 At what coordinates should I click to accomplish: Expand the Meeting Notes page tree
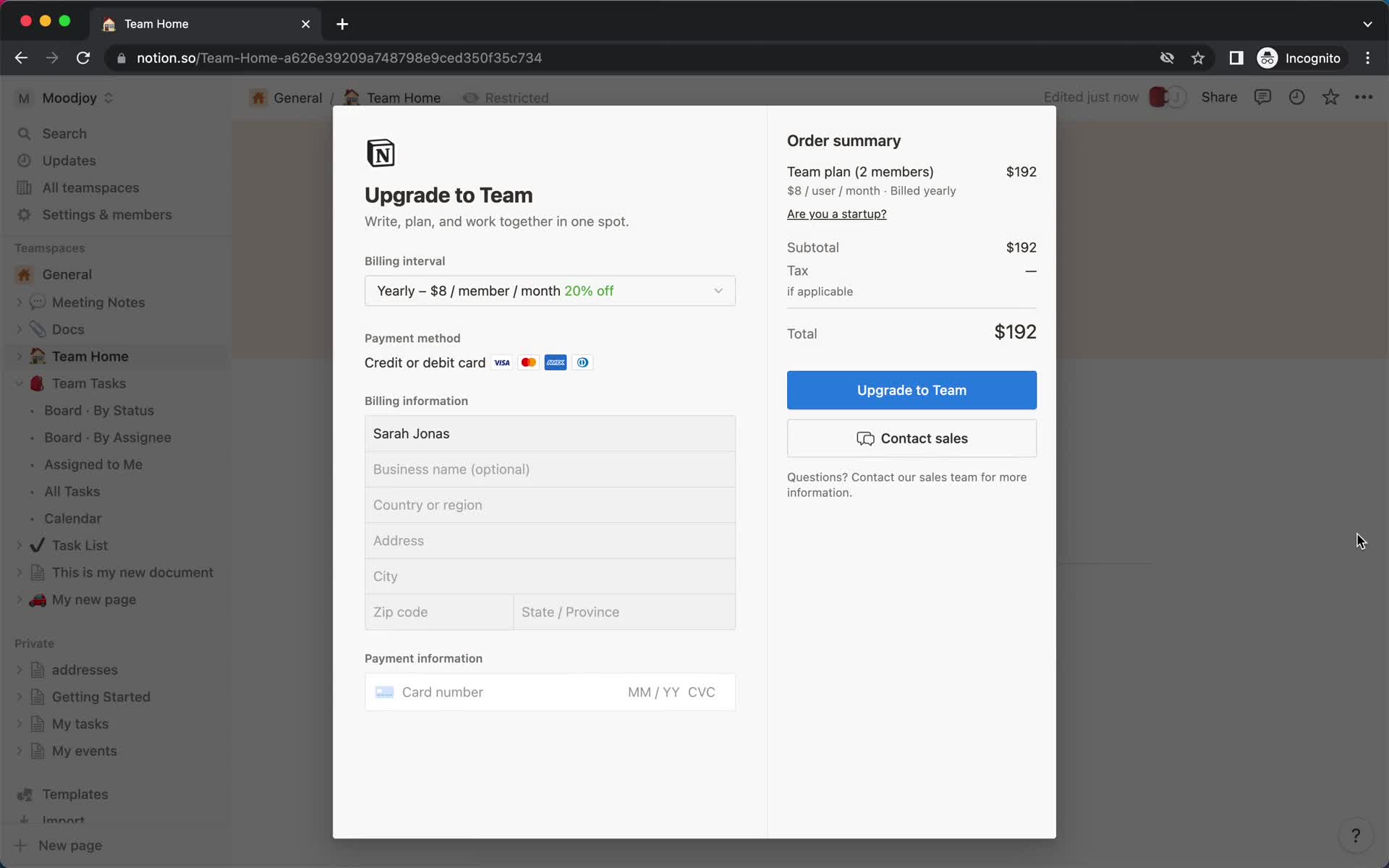(19, 302)
